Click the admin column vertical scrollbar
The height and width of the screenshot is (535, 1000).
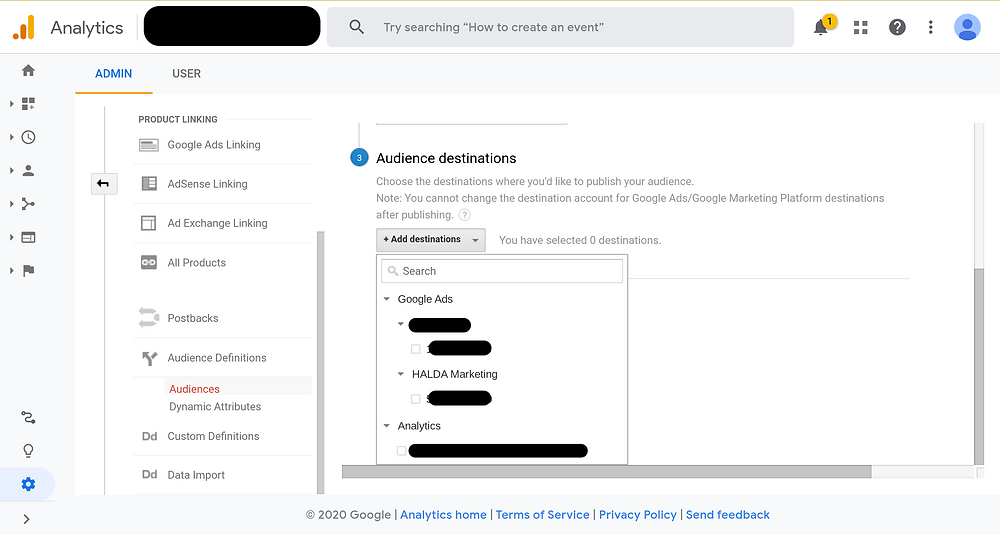coord(321,362)
